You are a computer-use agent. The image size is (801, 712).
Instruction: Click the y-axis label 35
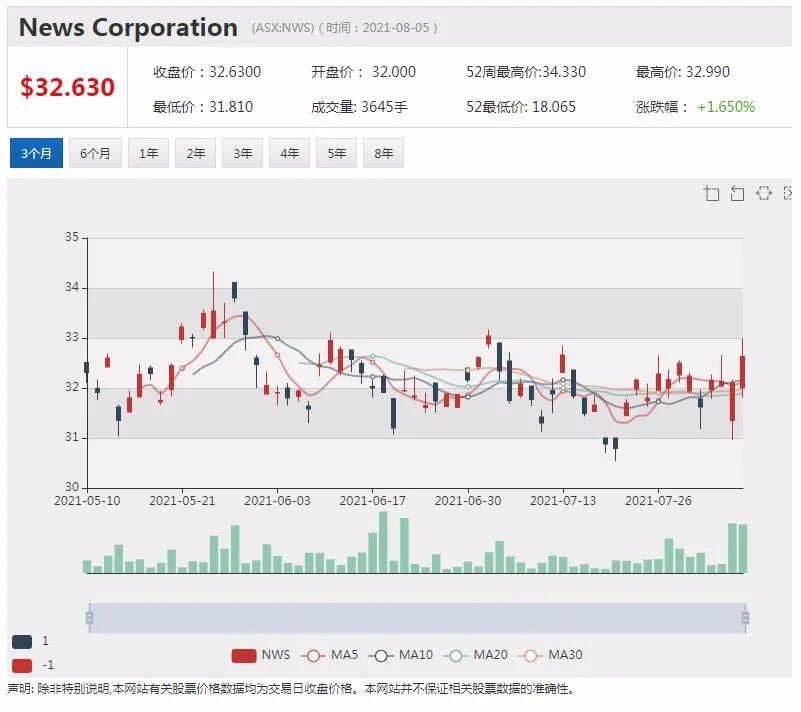[x=72, y=238]
